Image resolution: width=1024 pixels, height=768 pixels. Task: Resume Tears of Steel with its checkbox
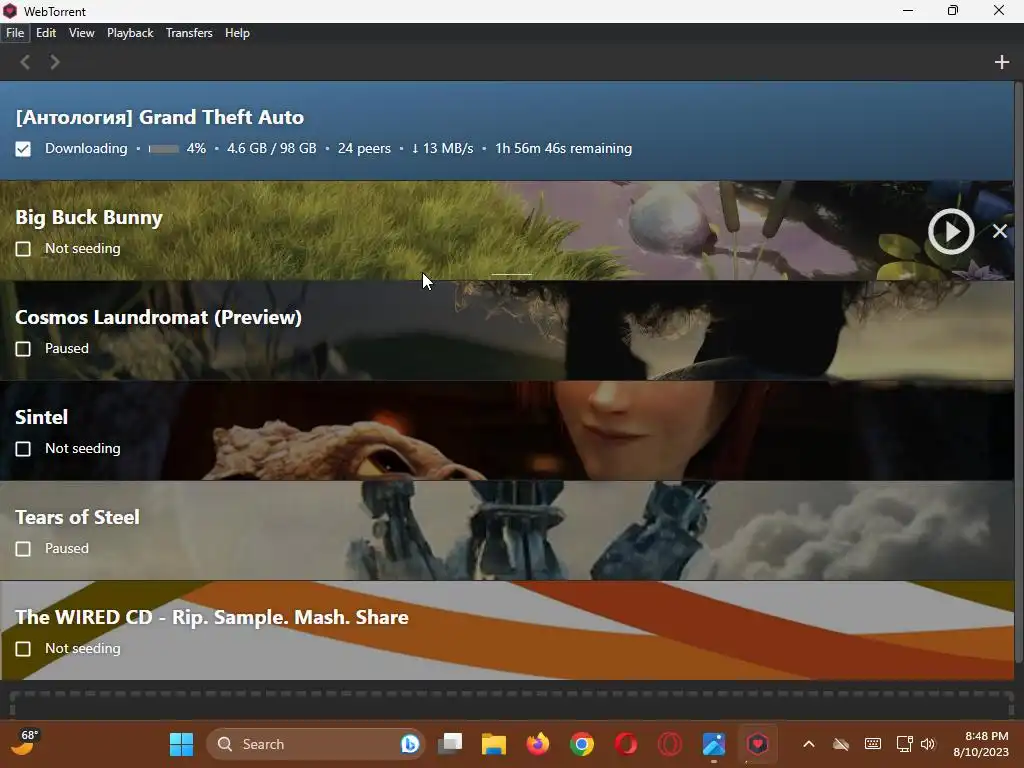tap(23, 549)
